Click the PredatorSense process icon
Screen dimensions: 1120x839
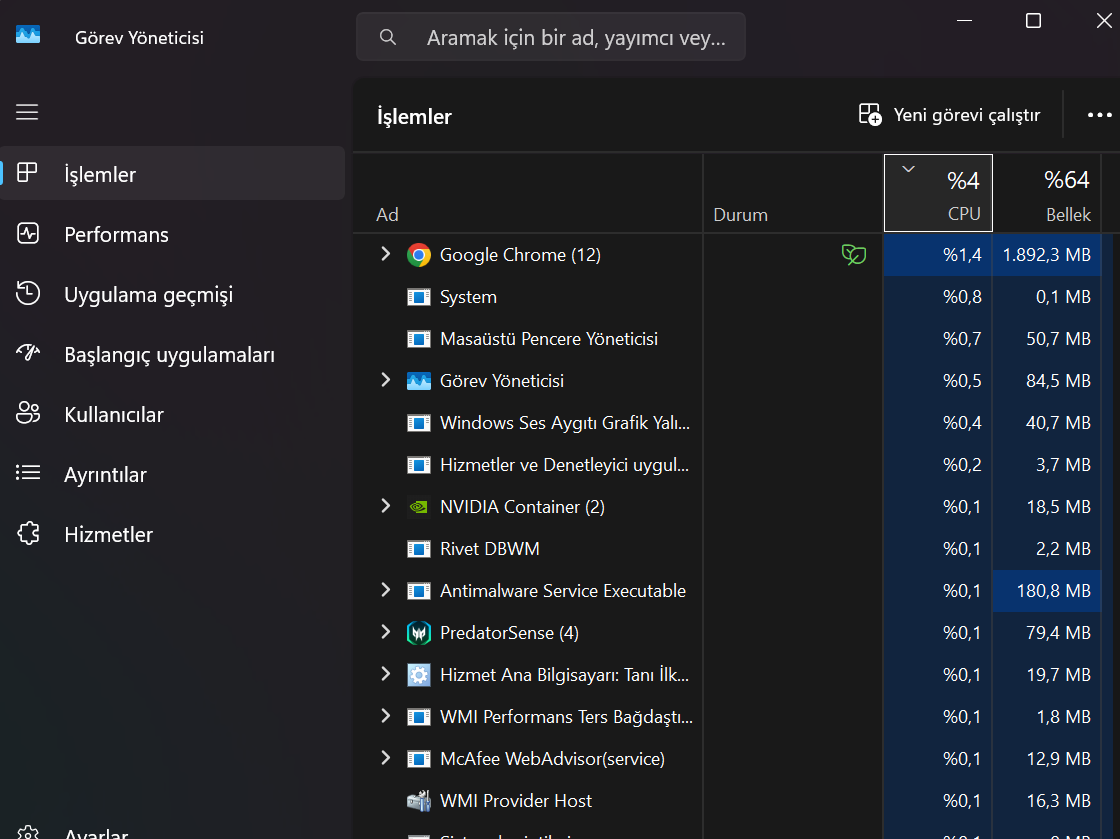tap(419, 633)
